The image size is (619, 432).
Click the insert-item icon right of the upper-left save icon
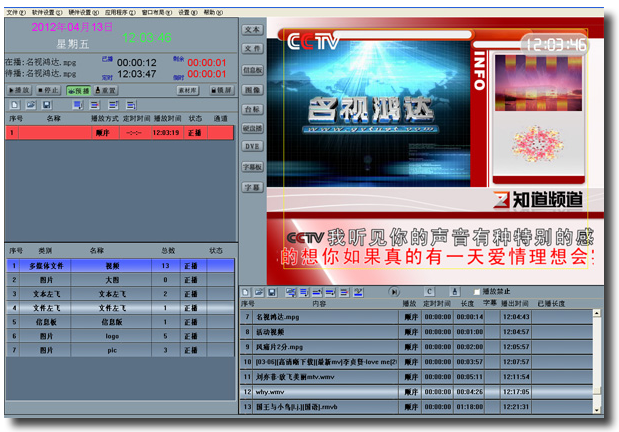pyautogui.click(x=78, y=105)
